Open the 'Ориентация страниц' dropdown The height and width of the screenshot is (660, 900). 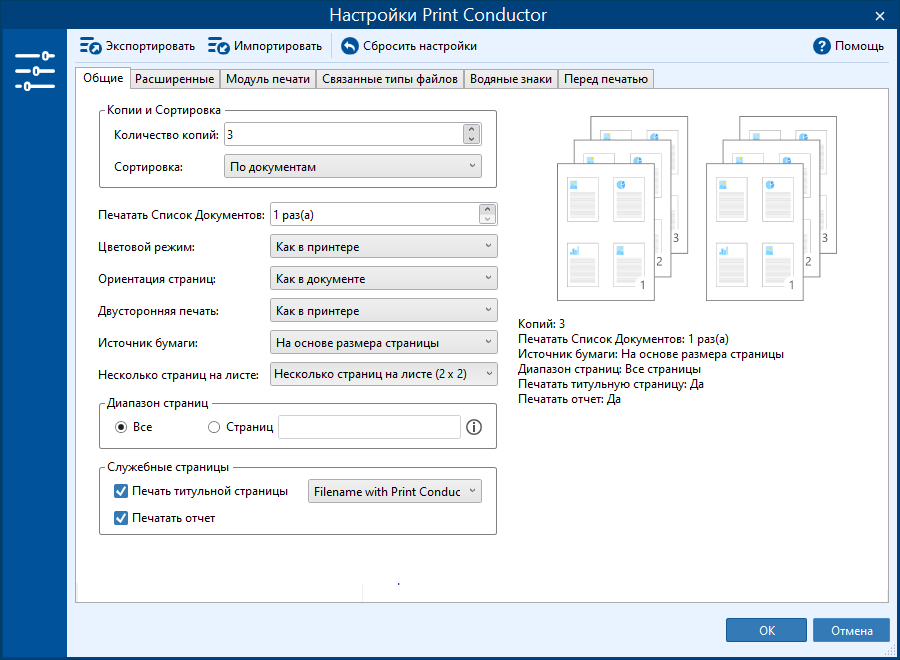point(383,278)
